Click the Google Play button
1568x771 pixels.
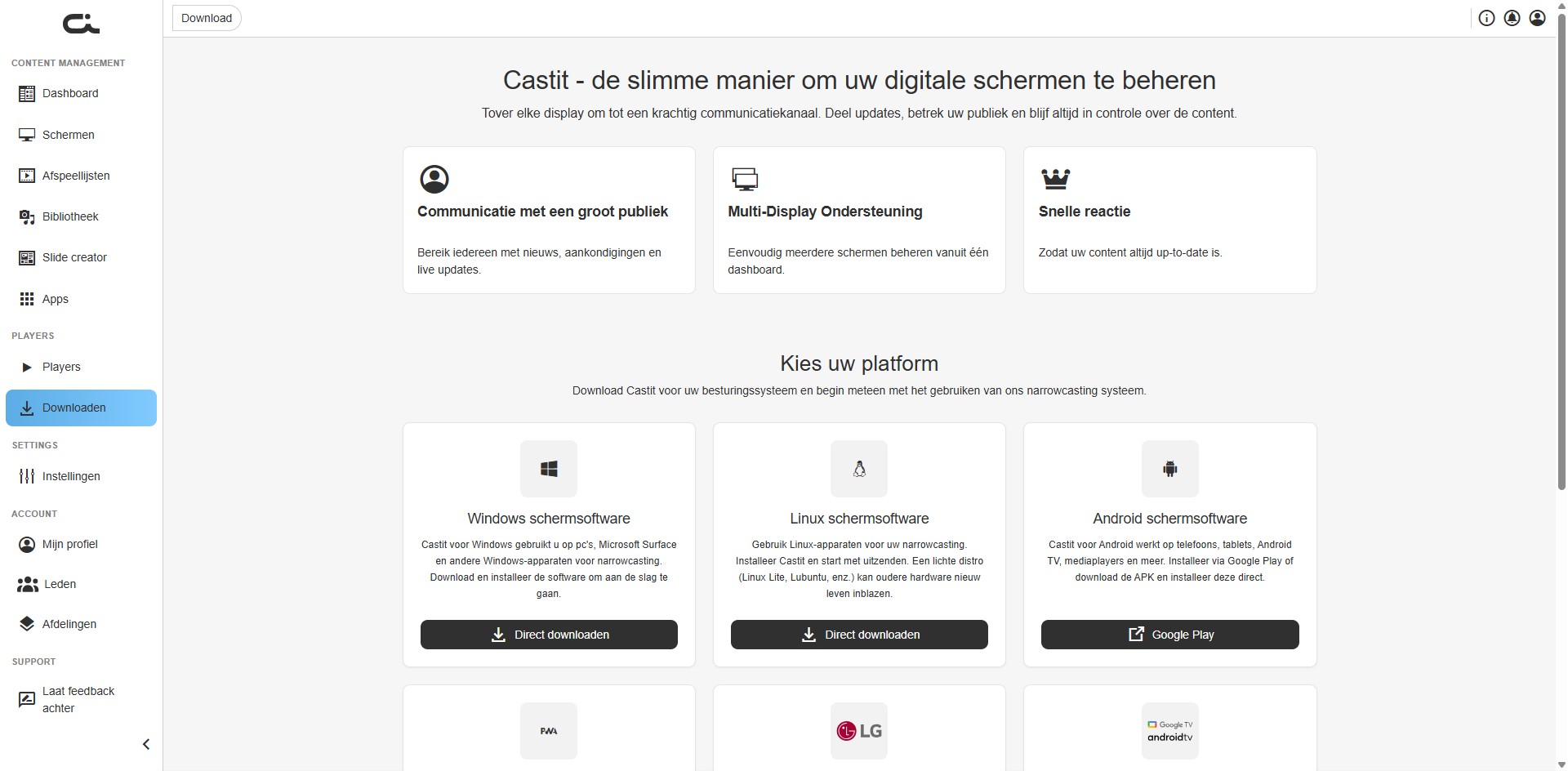pos(1169,635)
